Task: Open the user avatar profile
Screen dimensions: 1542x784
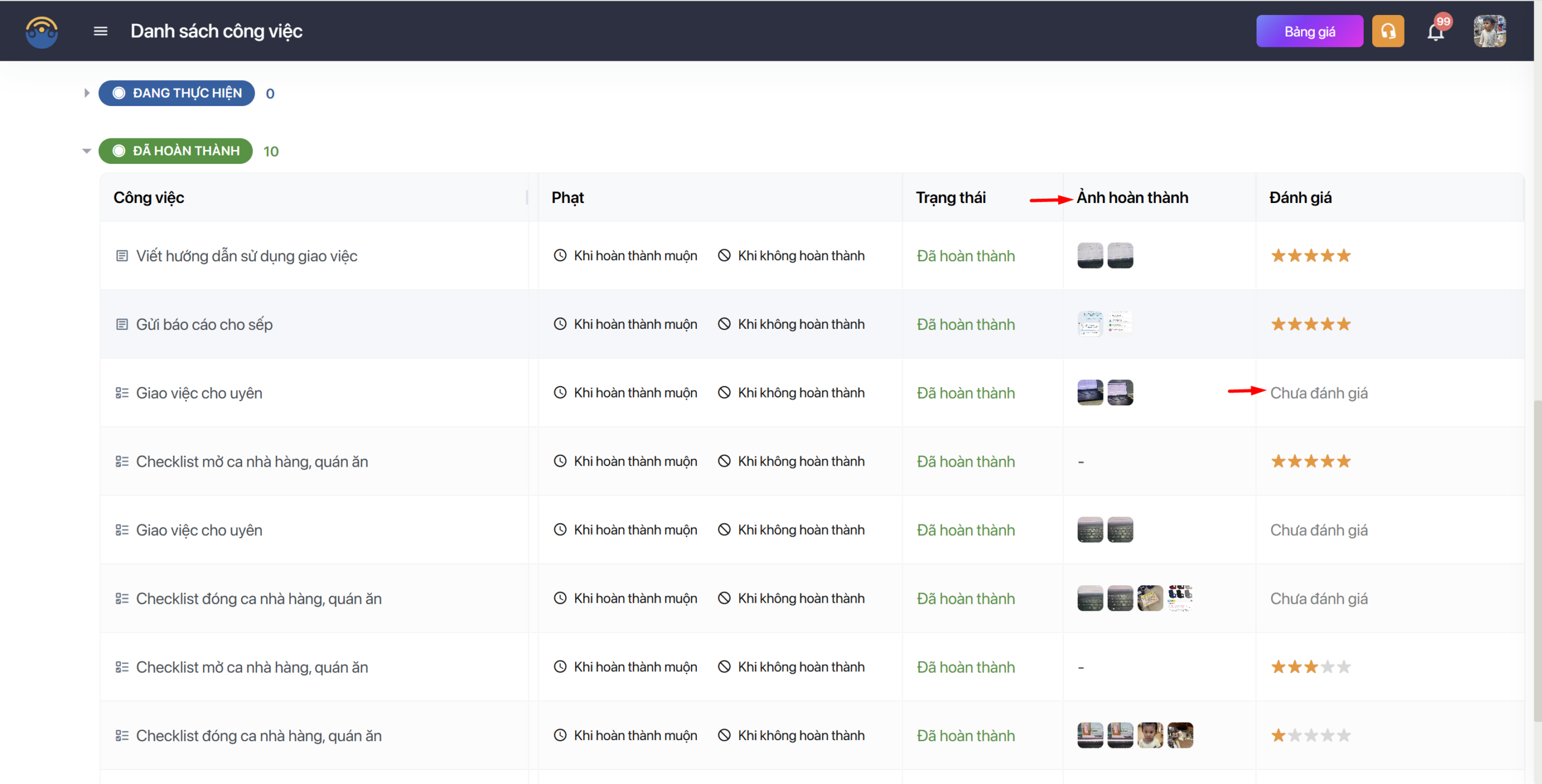Action: tap(1490, 31)
